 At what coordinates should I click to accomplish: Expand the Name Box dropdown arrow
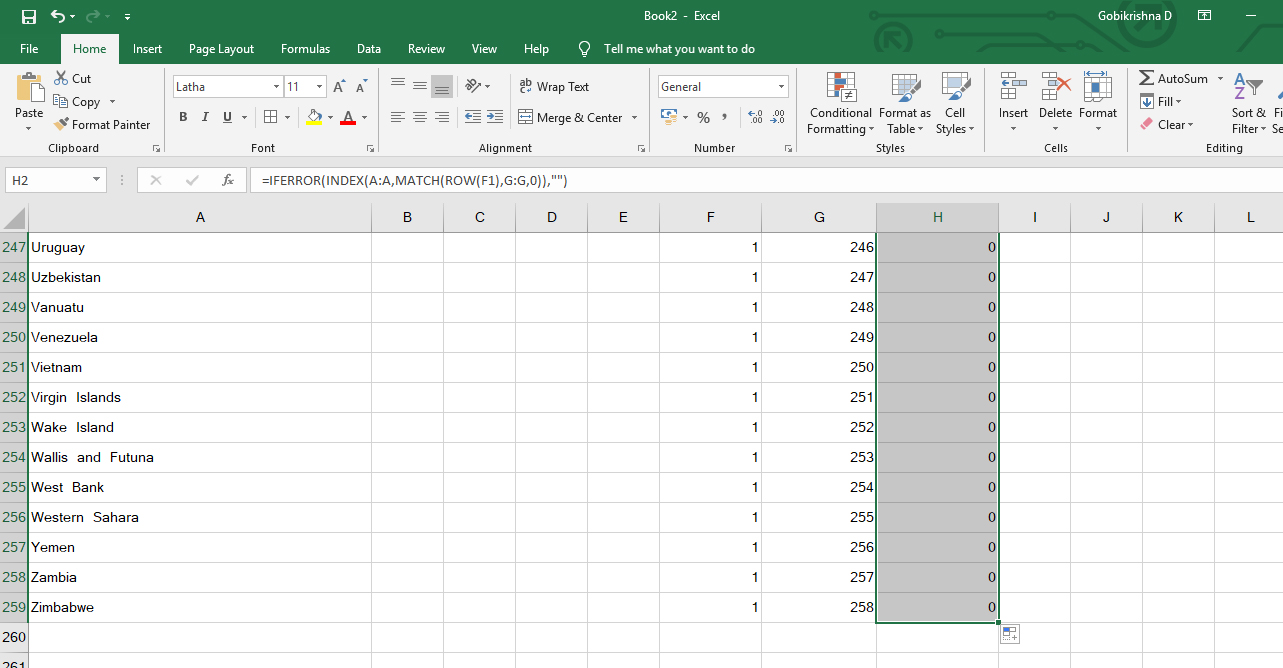(97, 181)
